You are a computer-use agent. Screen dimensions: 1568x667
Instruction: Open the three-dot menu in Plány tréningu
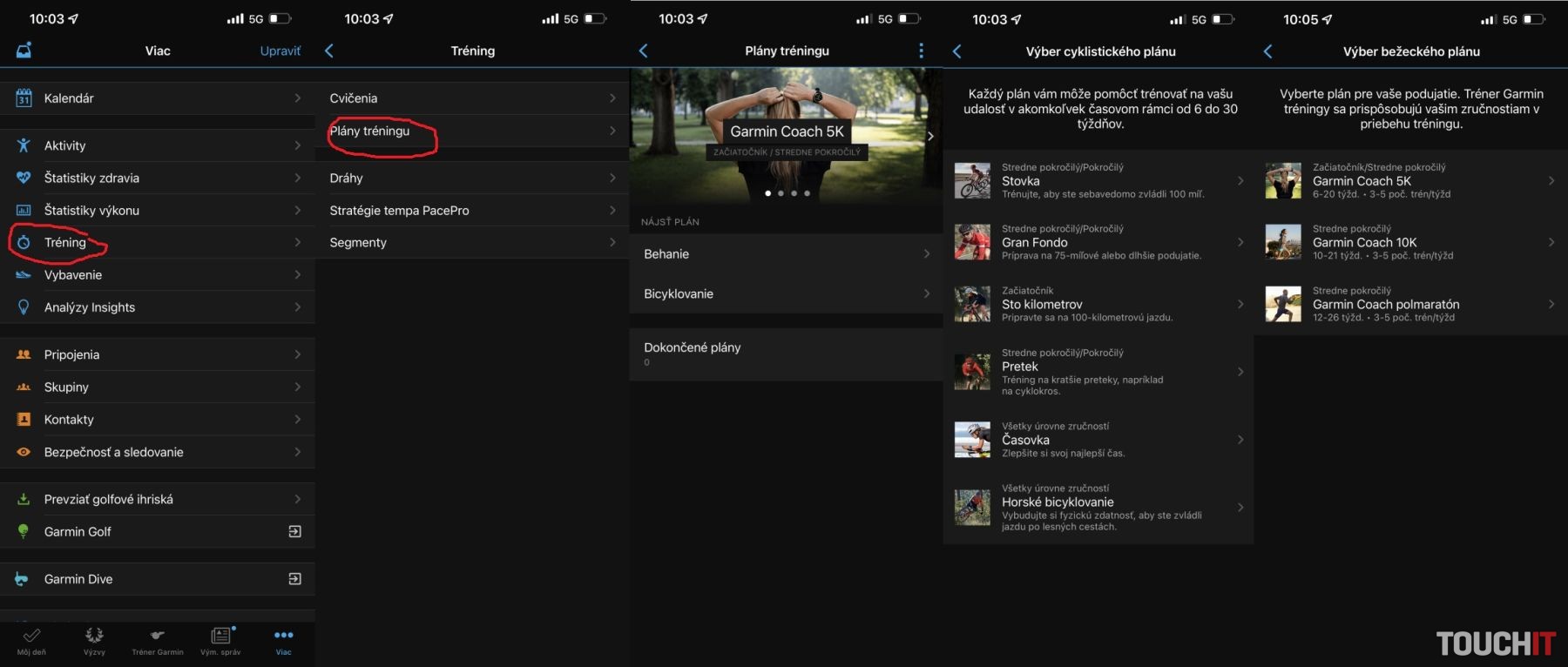coord(921,51)
